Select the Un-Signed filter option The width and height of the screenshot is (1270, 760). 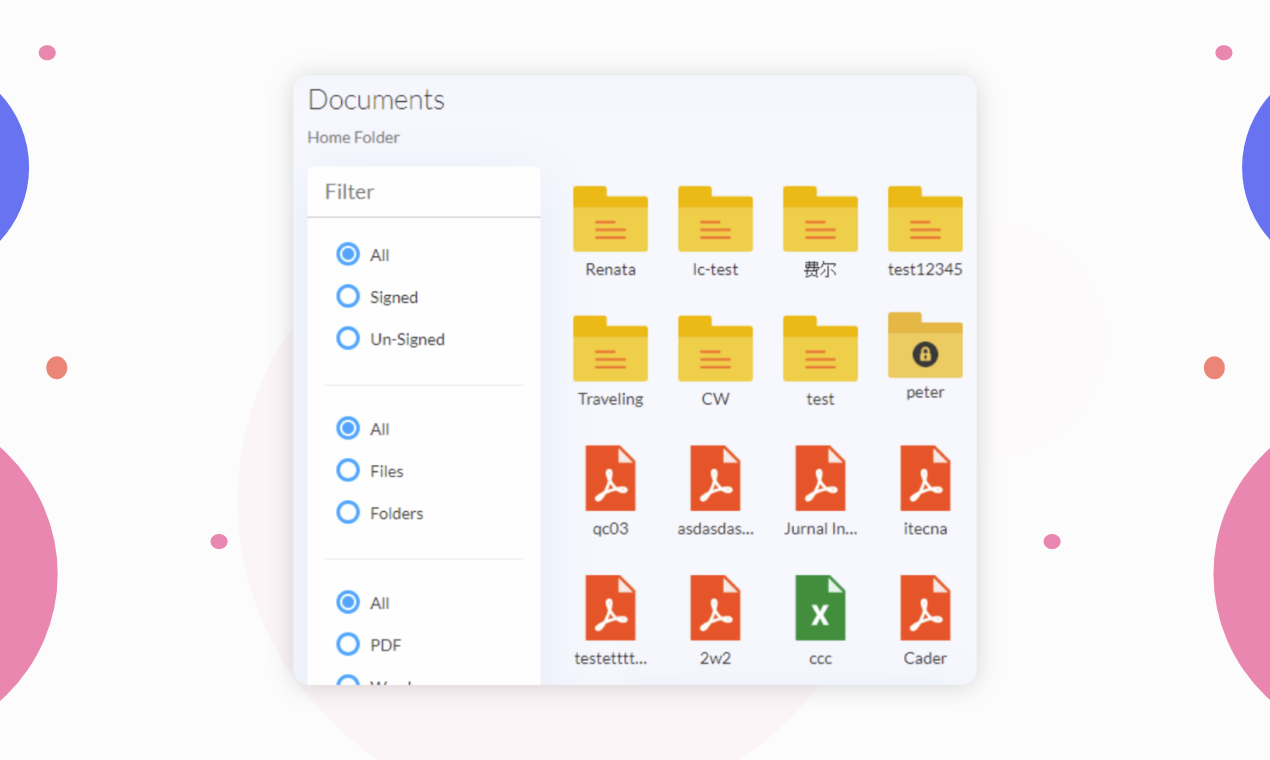pos(348,339)
